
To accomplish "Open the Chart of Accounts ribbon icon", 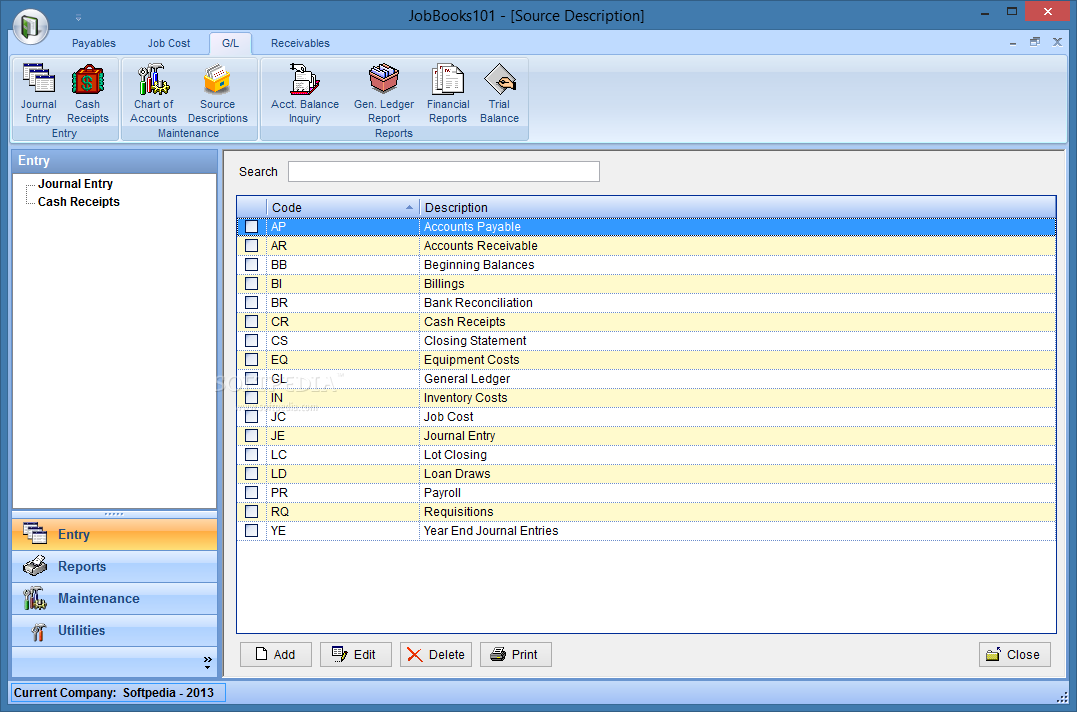I will pyautogui.click(x=153, y=93).
